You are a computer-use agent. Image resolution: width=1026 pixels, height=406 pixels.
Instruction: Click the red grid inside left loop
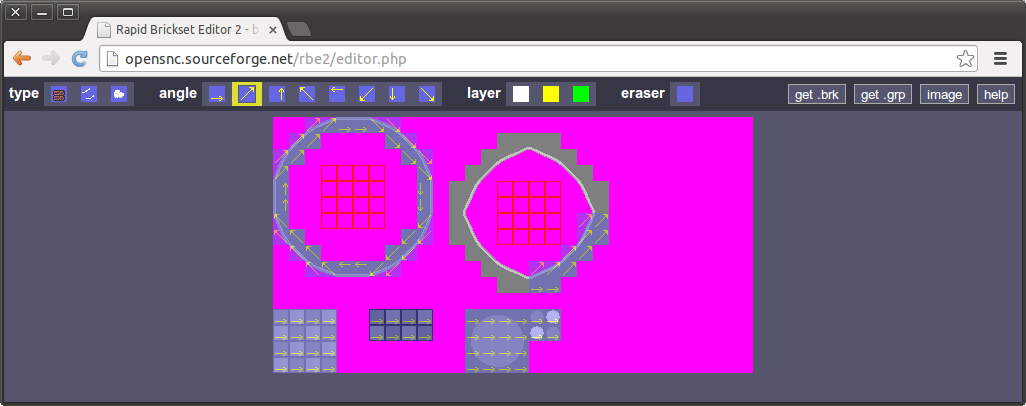[353, 197]
